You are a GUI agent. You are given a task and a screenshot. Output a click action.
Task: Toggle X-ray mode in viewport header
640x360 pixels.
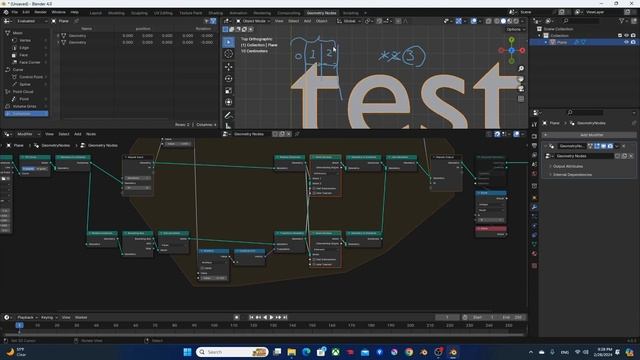[488, 21]
